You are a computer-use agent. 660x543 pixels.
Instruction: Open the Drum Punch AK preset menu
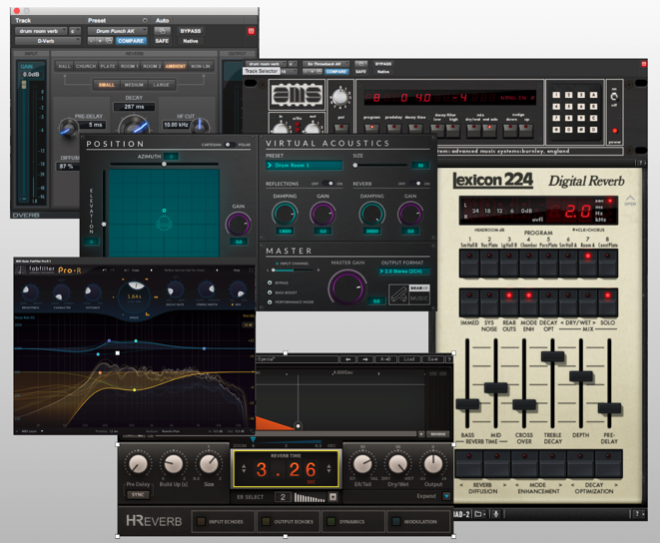coord(117,30)
